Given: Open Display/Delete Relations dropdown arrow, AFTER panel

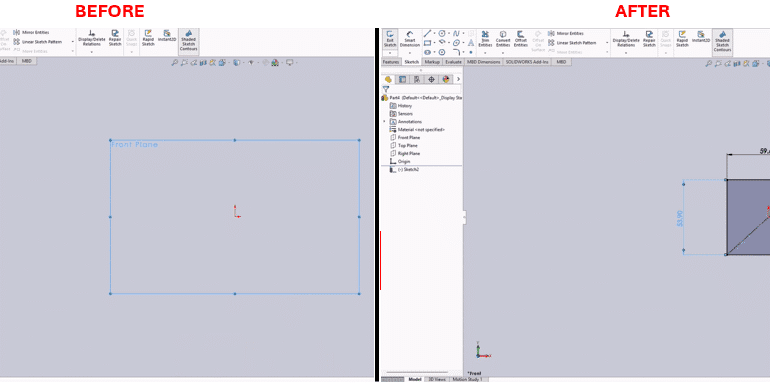Looking at the screenshot, I should point(626,52).
